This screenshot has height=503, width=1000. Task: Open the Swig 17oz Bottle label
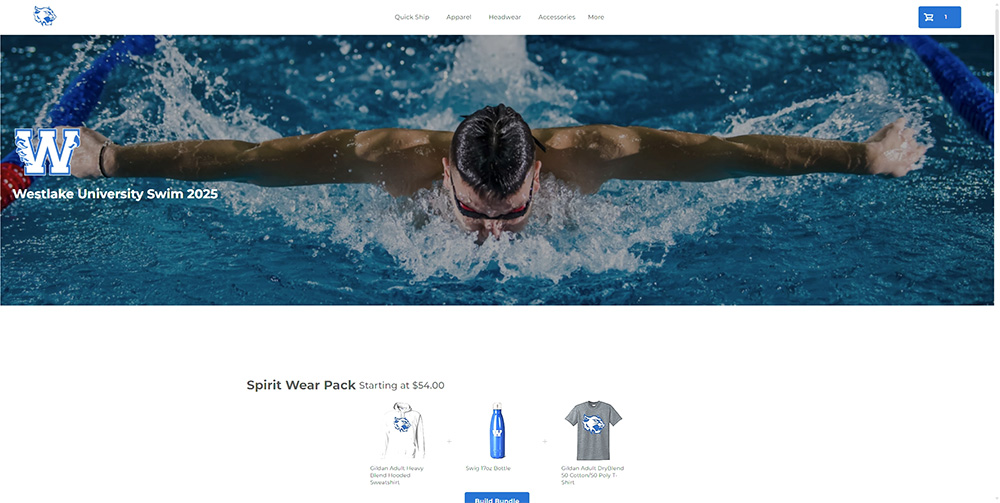(488, 469)
